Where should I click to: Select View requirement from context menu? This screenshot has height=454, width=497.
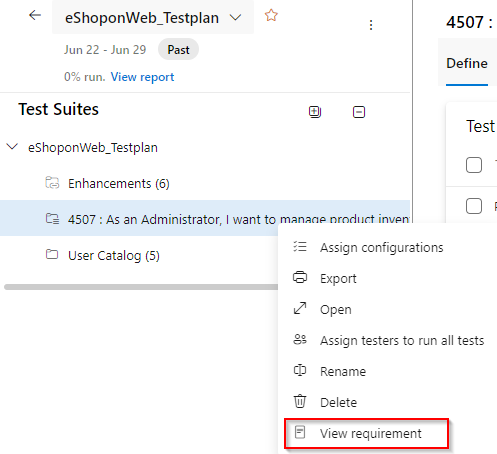coord(366,433)
